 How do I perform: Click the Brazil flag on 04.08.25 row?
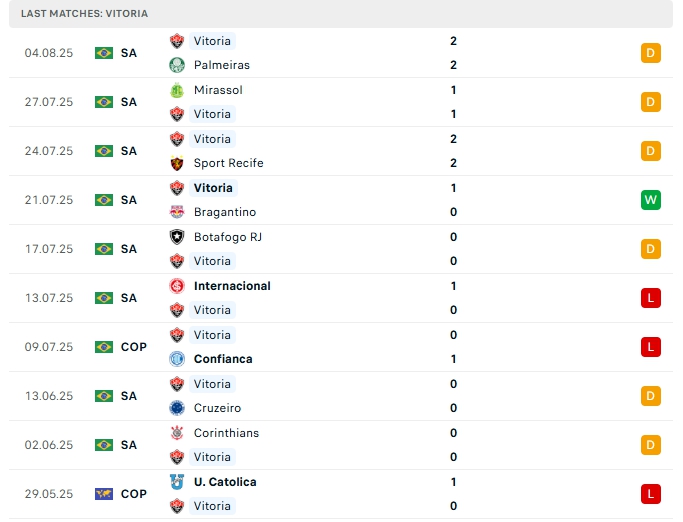point(104,53)
